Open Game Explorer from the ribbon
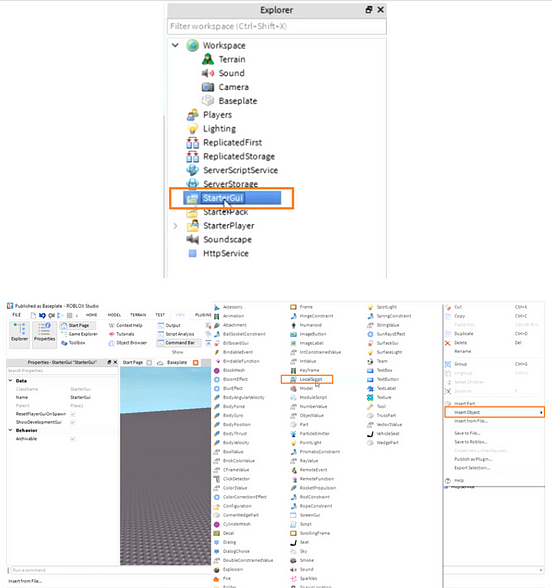Screen dimensions: 552x588 pos(79,334)
